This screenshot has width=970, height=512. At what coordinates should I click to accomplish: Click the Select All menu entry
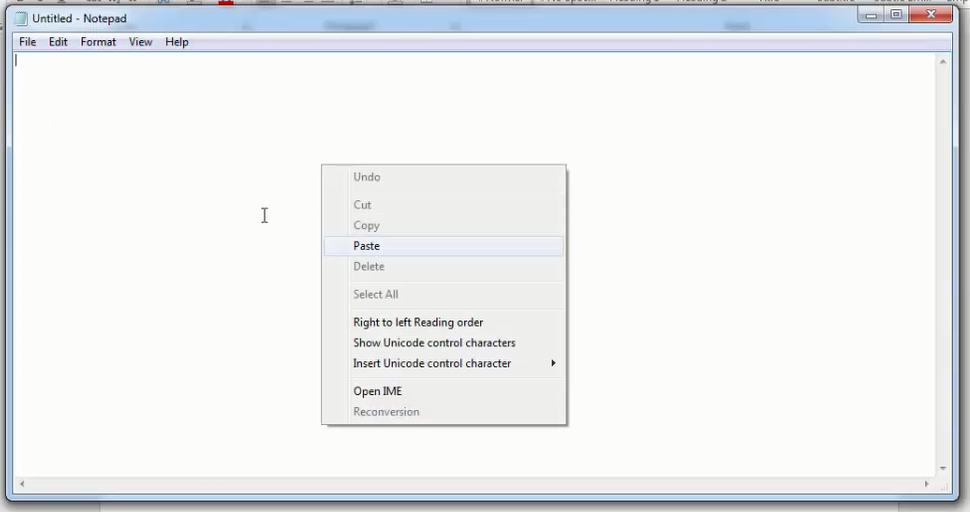[x=444, y=294]
